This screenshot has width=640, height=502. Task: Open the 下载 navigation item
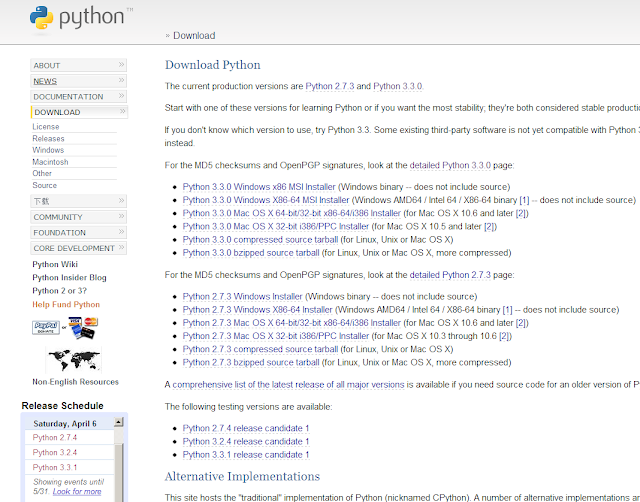(78, 201)
